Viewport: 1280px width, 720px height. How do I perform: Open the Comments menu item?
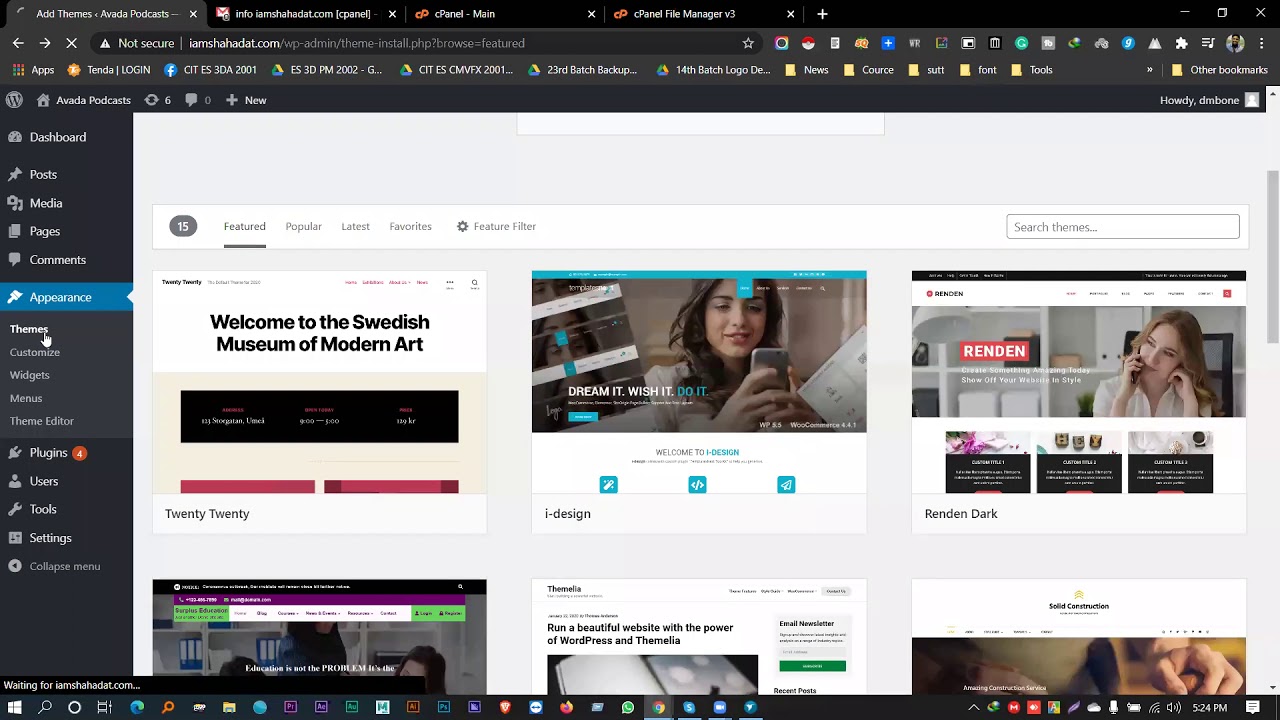58,260
